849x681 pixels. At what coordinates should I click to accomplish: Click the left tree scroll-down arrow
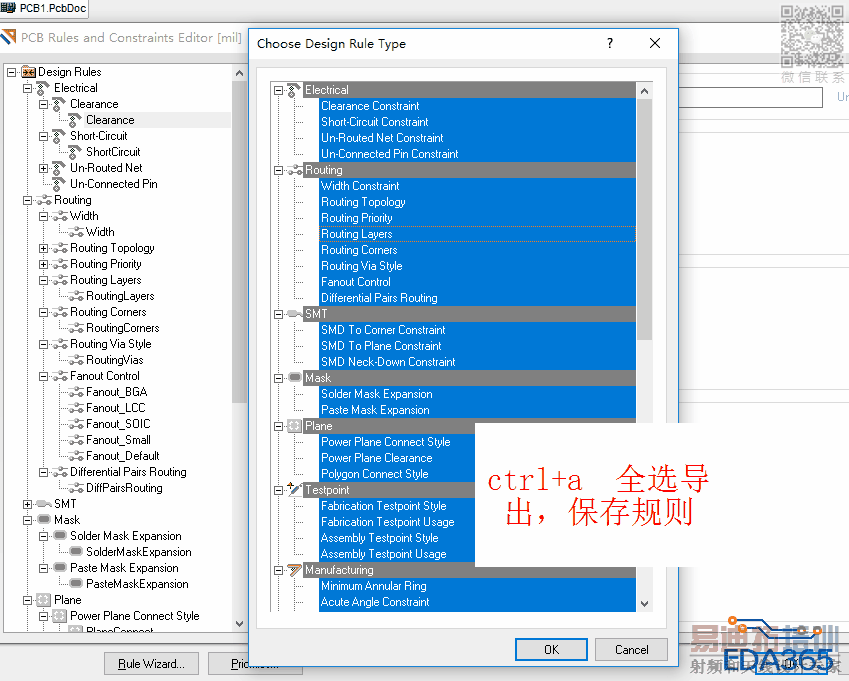239,624
